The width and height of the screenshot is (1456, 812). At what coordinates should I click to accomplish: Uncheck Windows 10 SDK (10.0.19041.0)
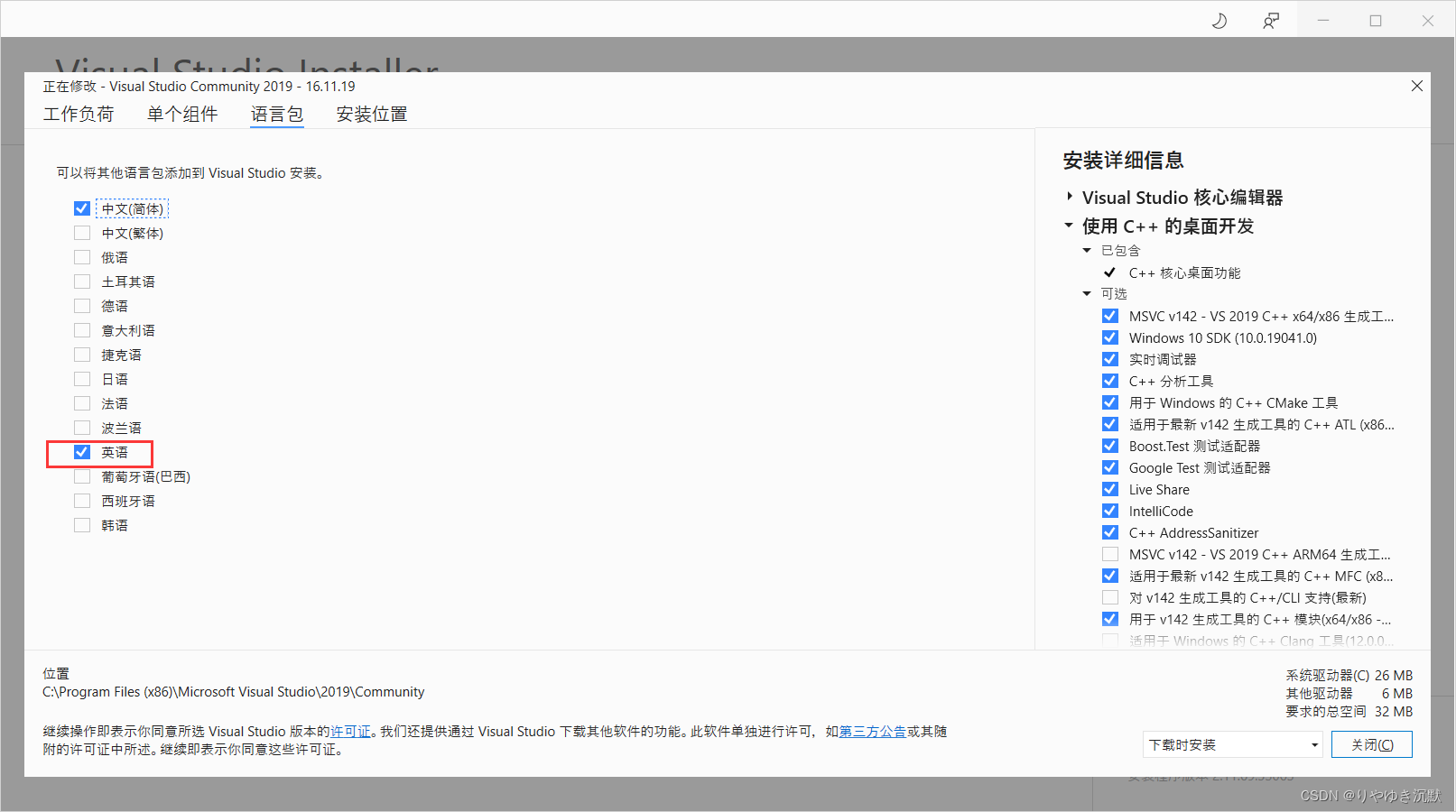[x=1110, y=337]
